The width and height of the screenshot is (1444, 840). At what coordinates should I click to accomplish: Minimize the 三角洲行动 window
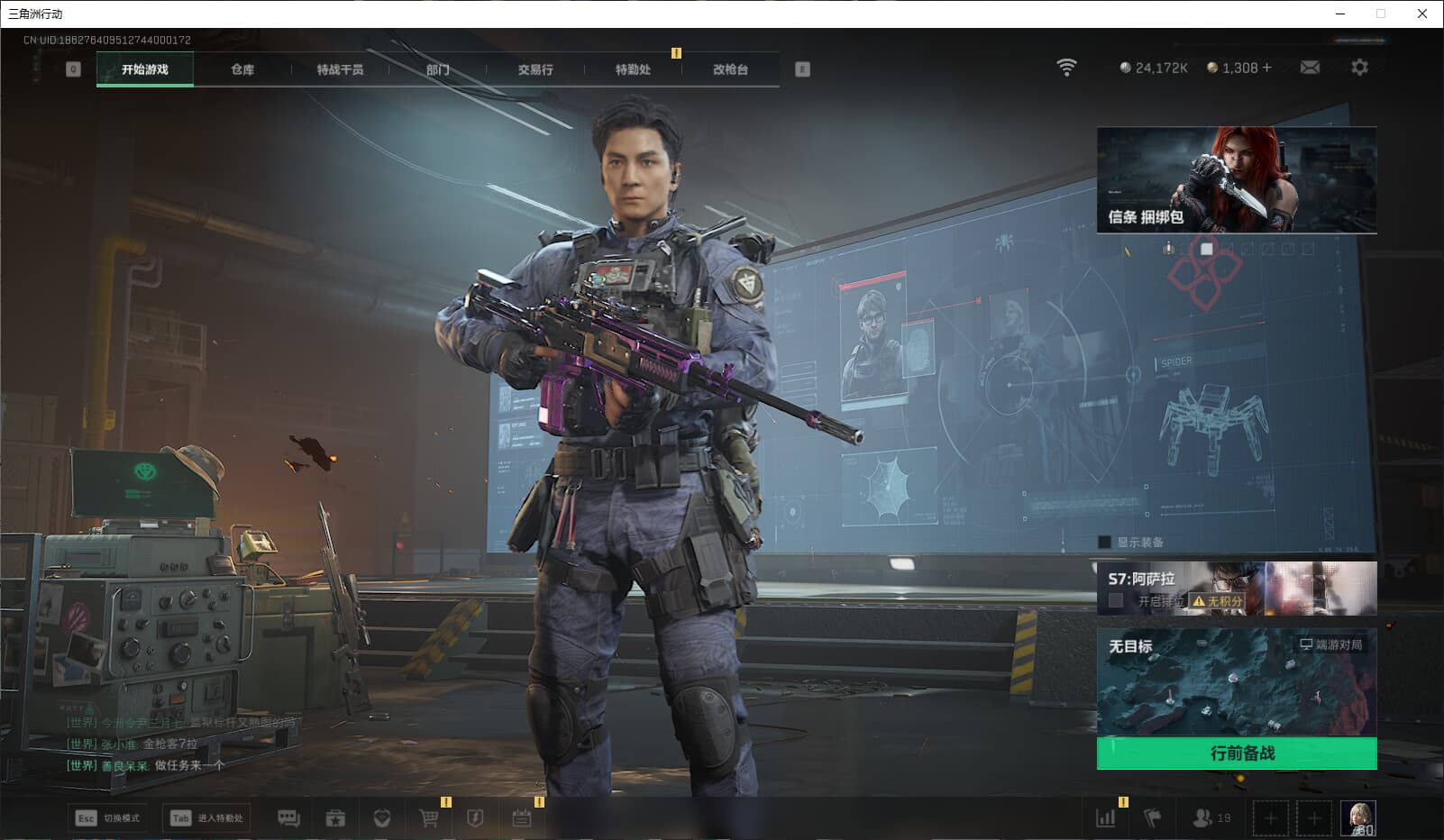pyautogui.click(x=1340, y=14)
